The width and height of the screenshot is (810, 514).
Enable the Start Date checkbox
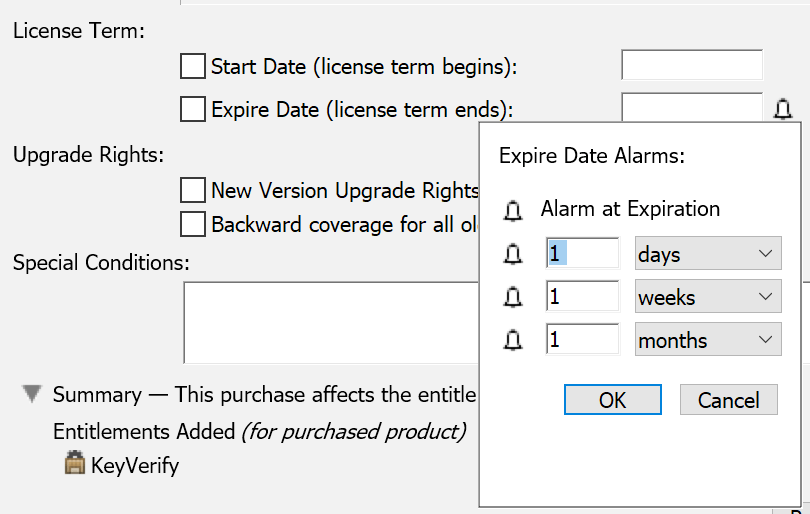pos(192,67)
